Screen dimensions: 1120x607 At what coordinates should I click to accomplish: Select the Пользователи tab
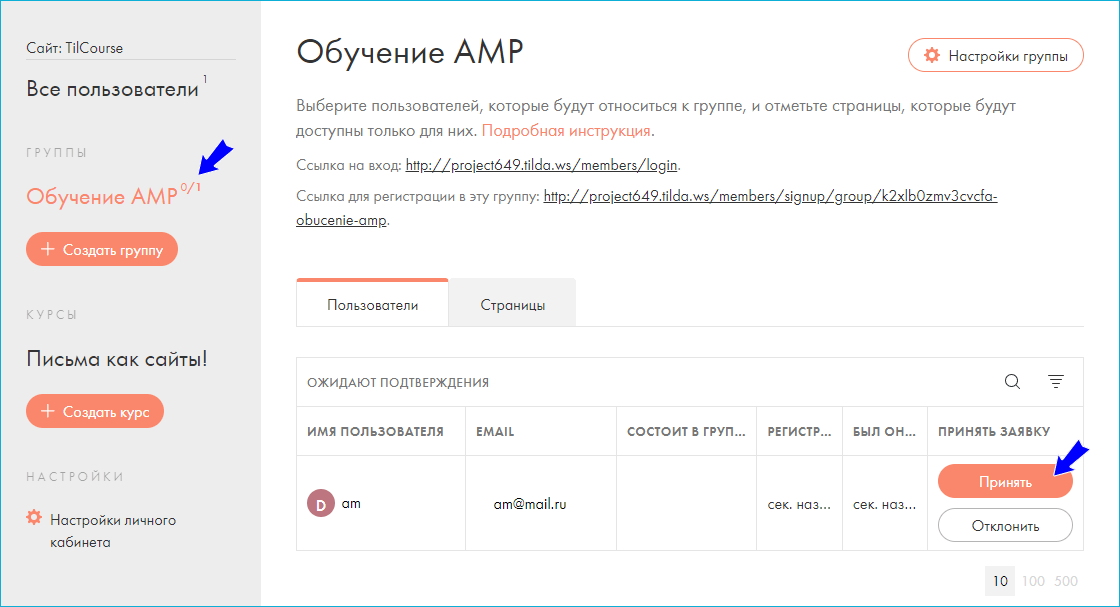coord(371,302)
